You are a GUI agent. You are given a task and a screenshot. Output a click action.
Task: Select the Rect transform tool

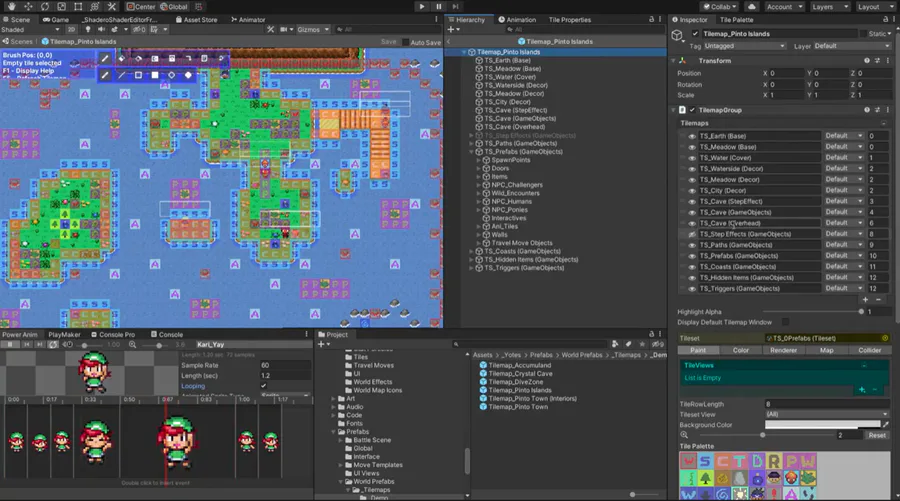click(78, 6)
